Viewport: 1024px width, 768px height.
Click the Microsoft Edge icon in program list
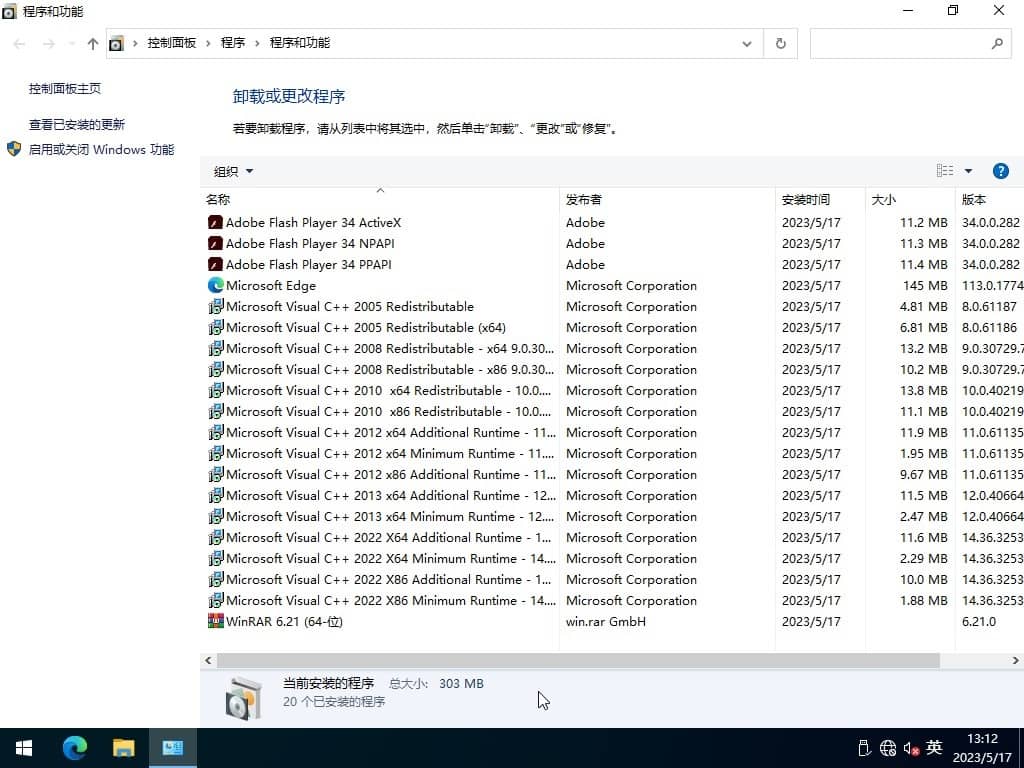point(215,286)
